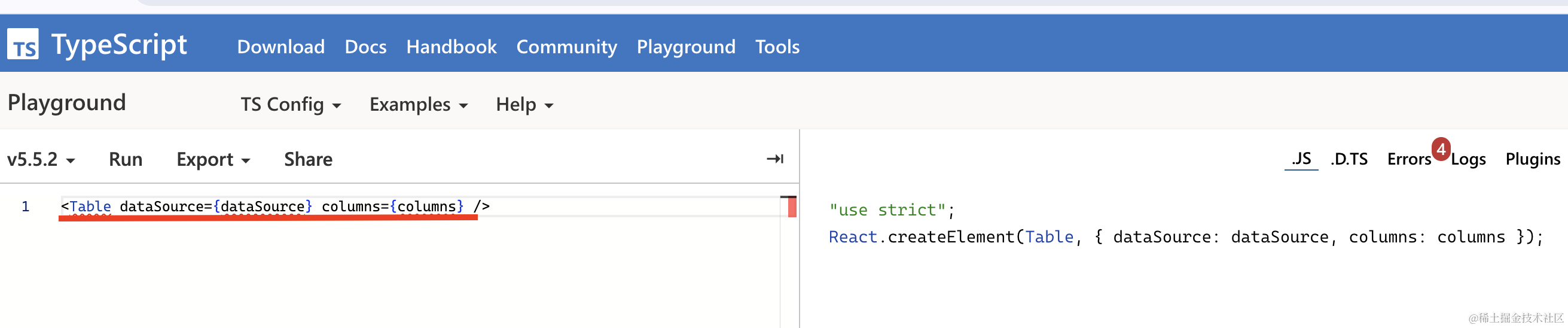The width and height of the screenshot is (1568, 328).
Task: Click the Playground page heading
Action: (67, 102)
